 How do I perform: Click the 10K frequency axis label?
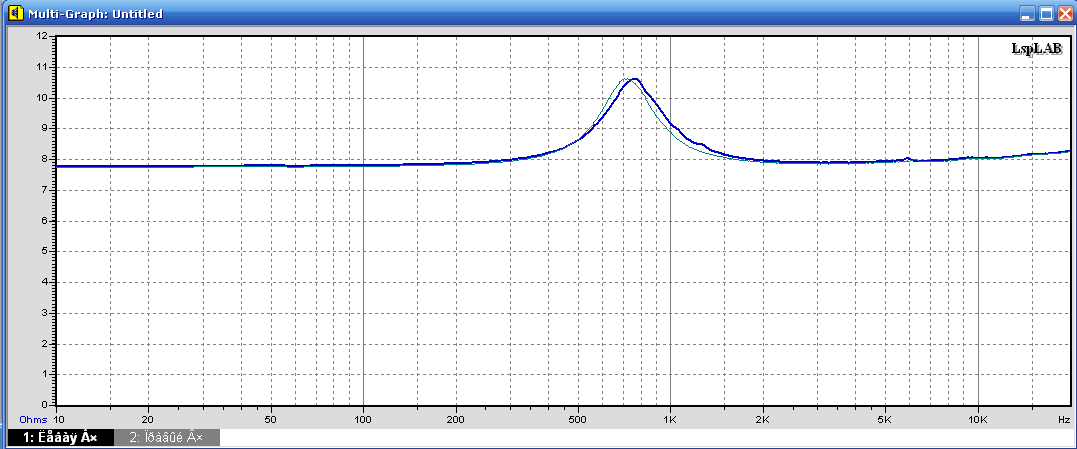pos(978,419)
